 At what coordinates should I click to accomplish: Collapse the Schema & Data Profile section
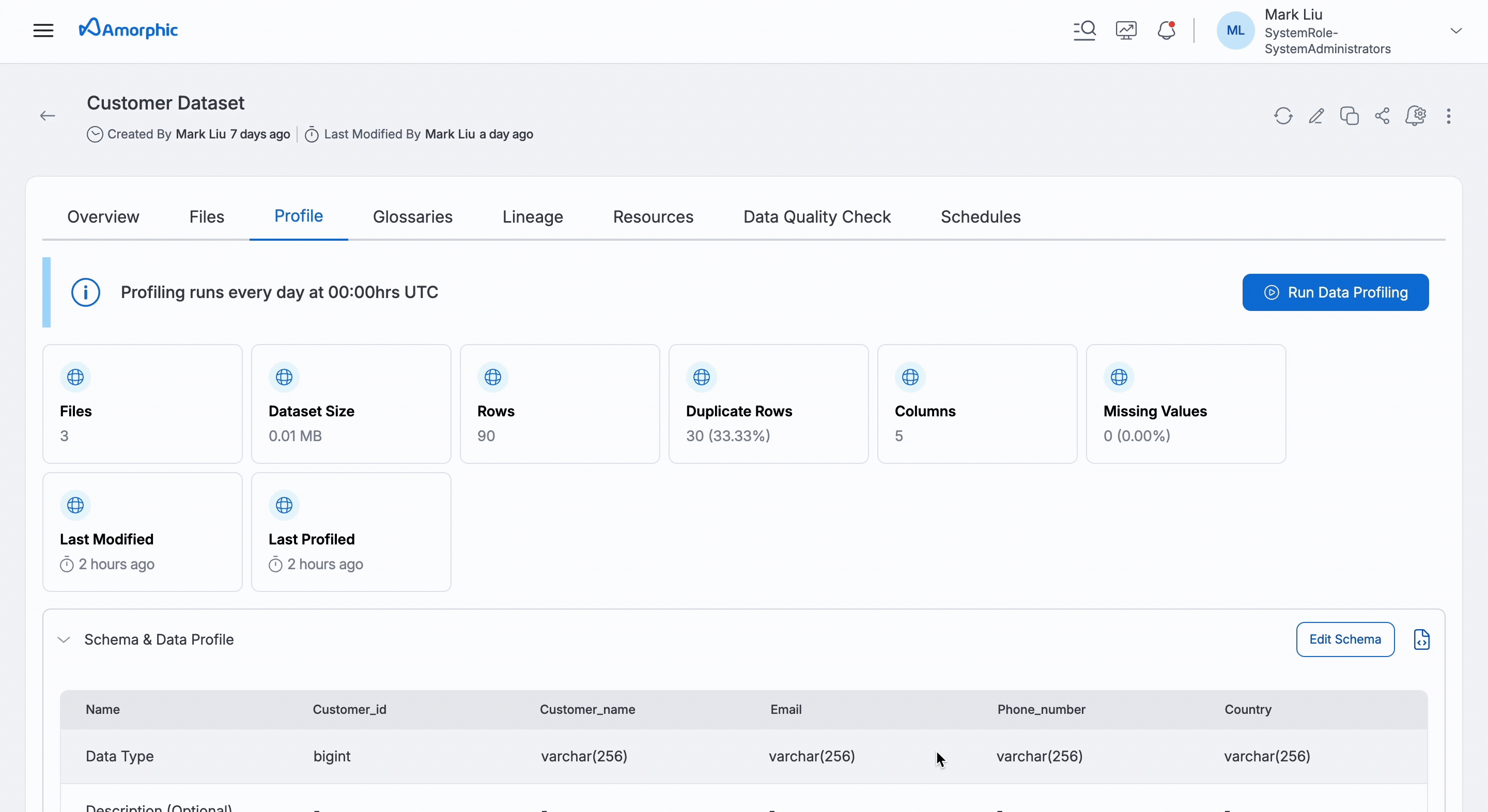[x=64, y=639]
